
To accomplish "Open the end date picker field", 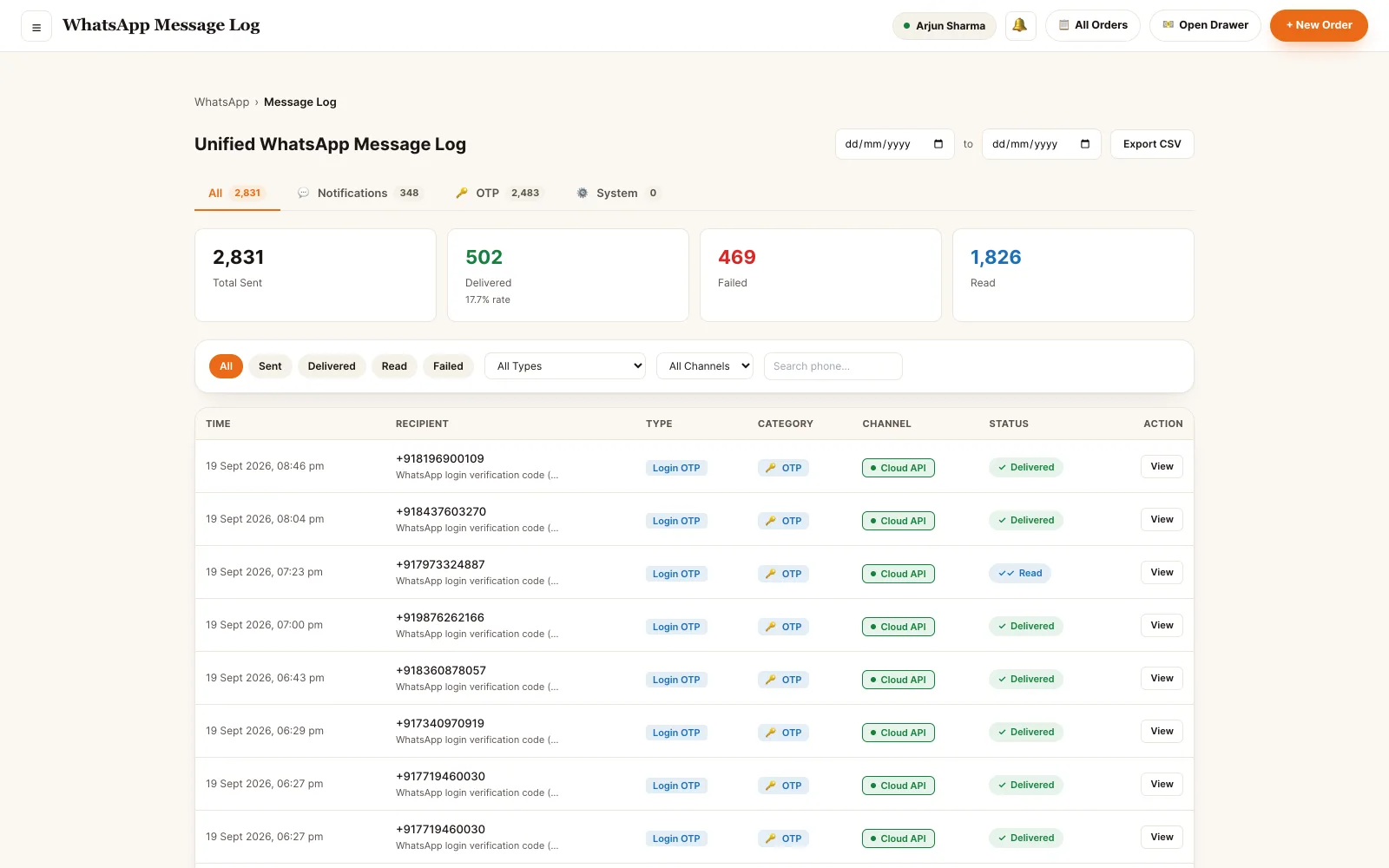I will 1042,144.
